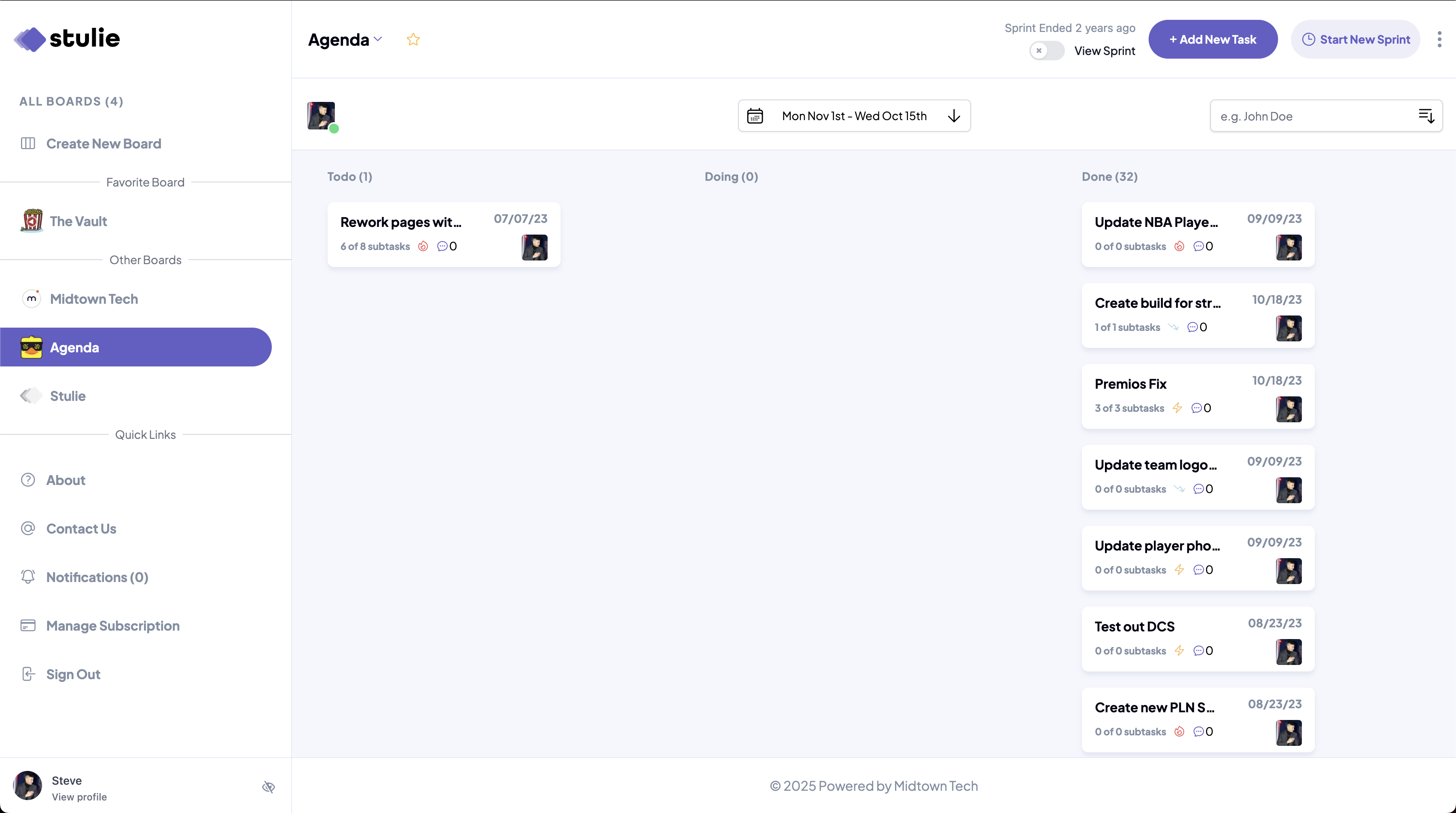Click the down arrow in date selector

click(x=954, y=116)
